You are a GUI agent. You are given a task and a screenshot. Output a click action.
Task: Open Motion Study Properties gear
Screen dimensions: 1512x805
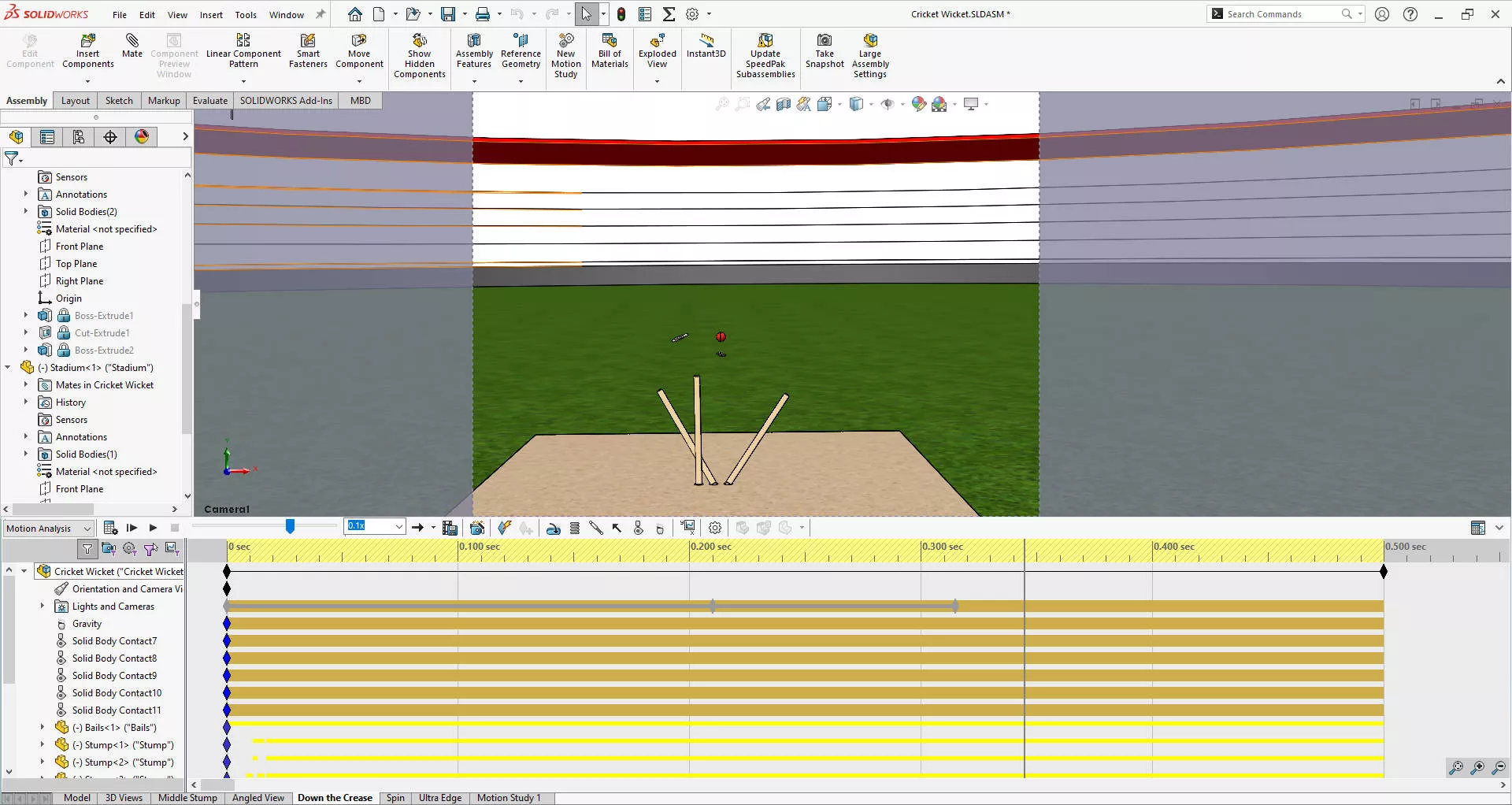pos(714,528)
